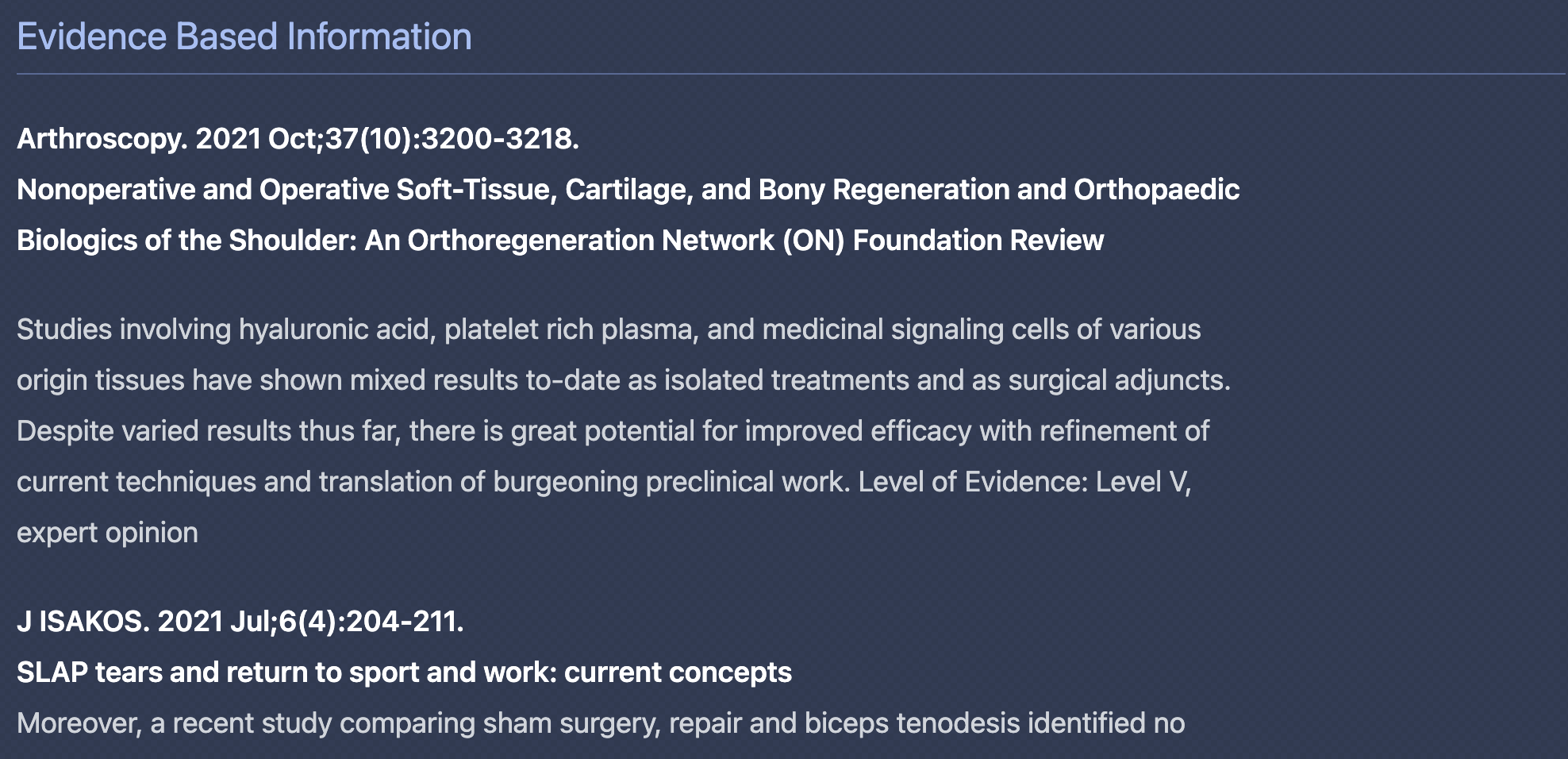Click the J ISAKOS 2021 Jul citation
The image size is (1568, 759).
pos(240,622)
